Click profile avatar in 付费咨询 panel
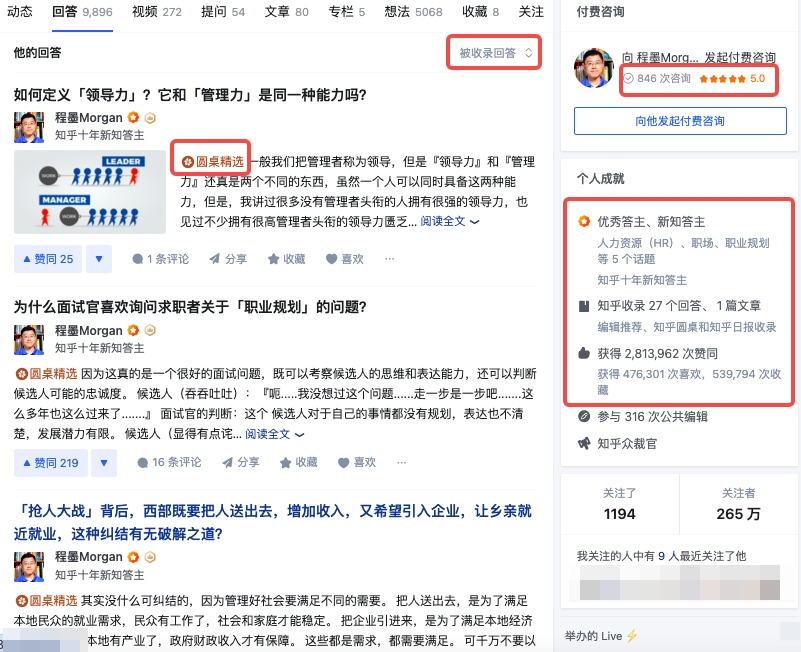The image size is (801, 652). 594,68
